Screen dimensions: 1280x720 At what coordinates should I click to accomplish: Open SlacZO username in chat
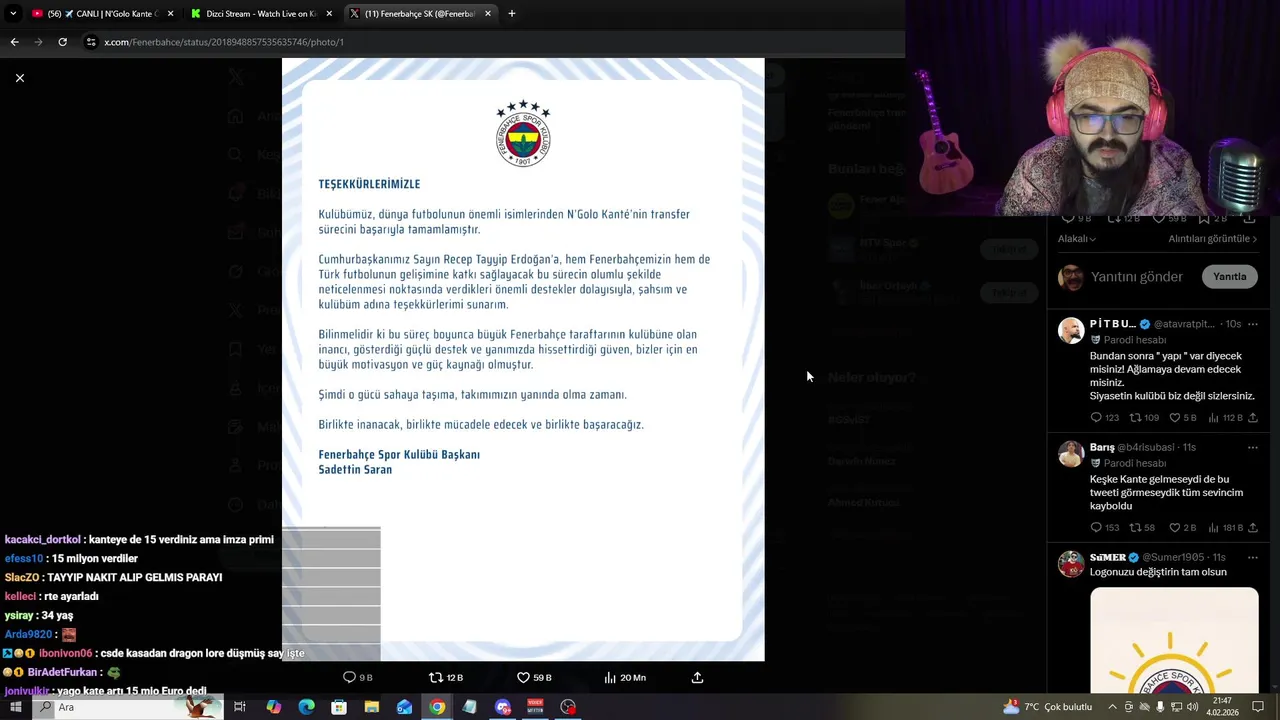click(21, 578)
